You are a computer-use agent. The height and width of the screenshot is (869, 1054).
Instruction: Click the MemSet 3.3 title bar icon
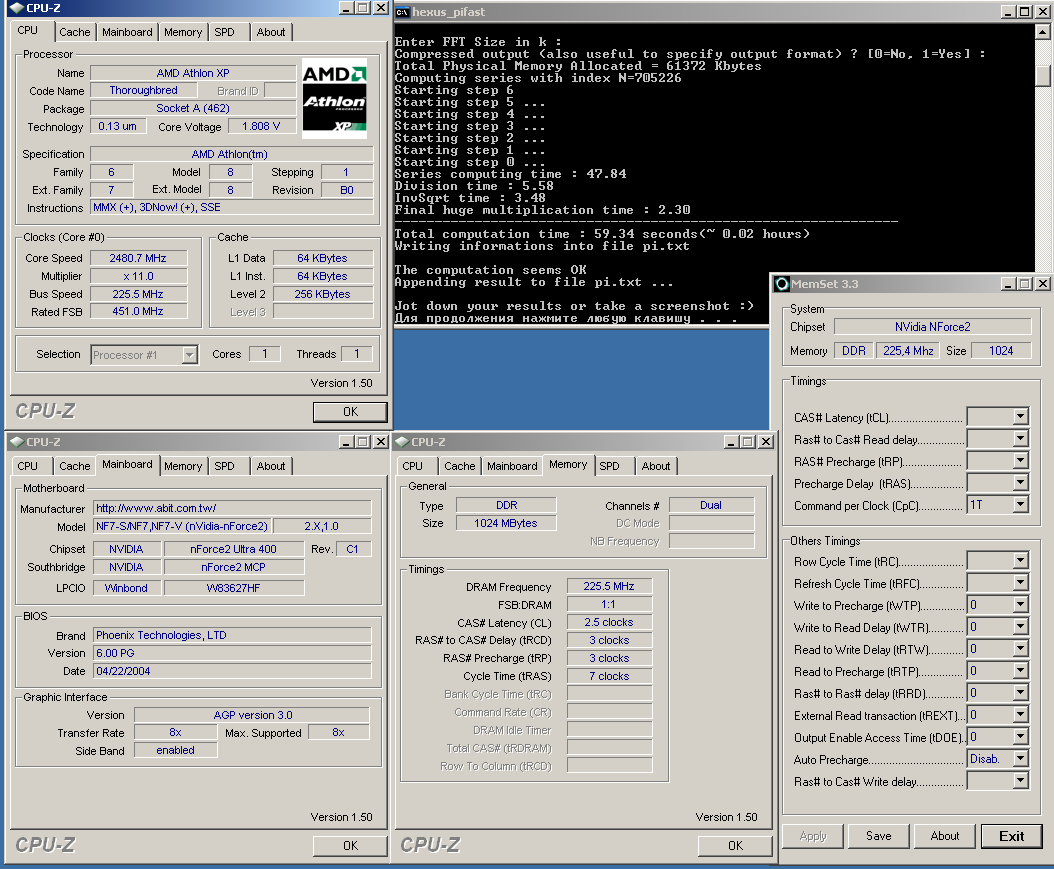[782, 284]
